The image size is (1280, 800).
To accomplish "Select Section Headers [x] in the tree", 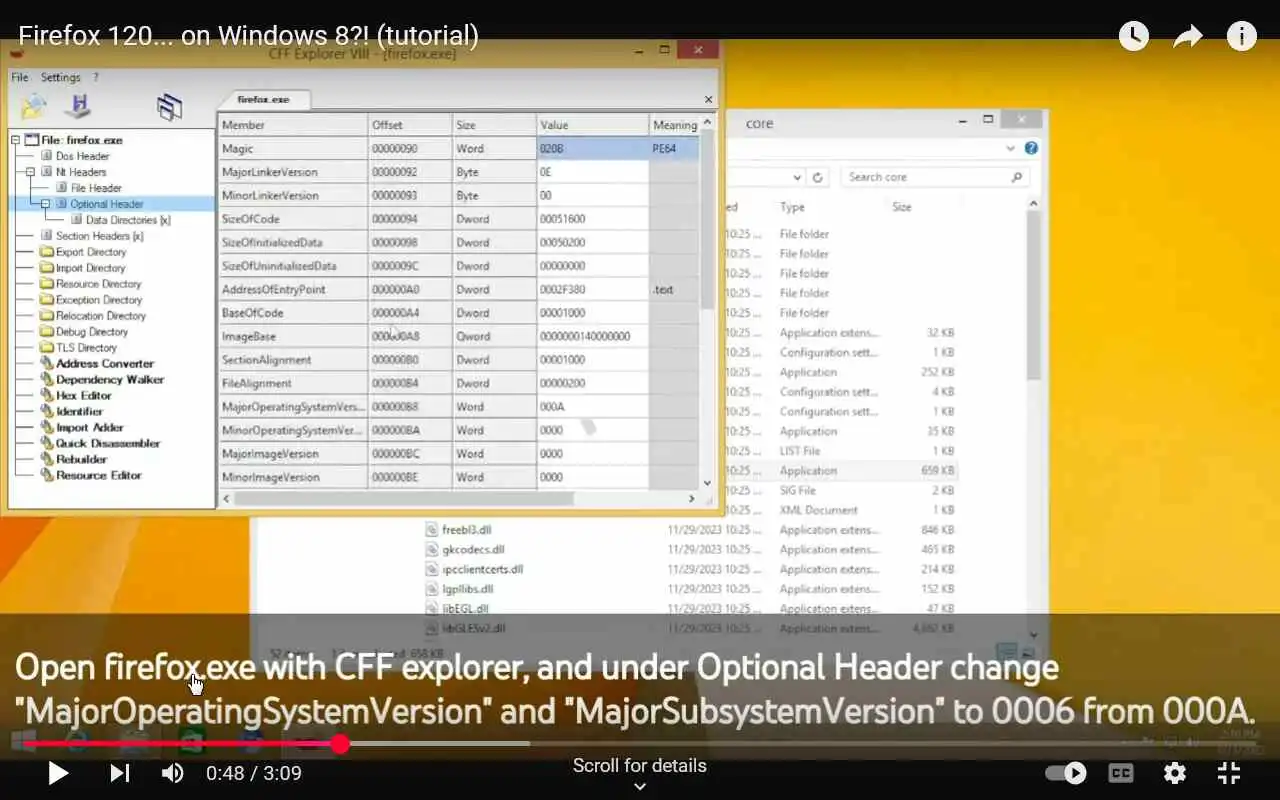I will [x=99, y=236].
